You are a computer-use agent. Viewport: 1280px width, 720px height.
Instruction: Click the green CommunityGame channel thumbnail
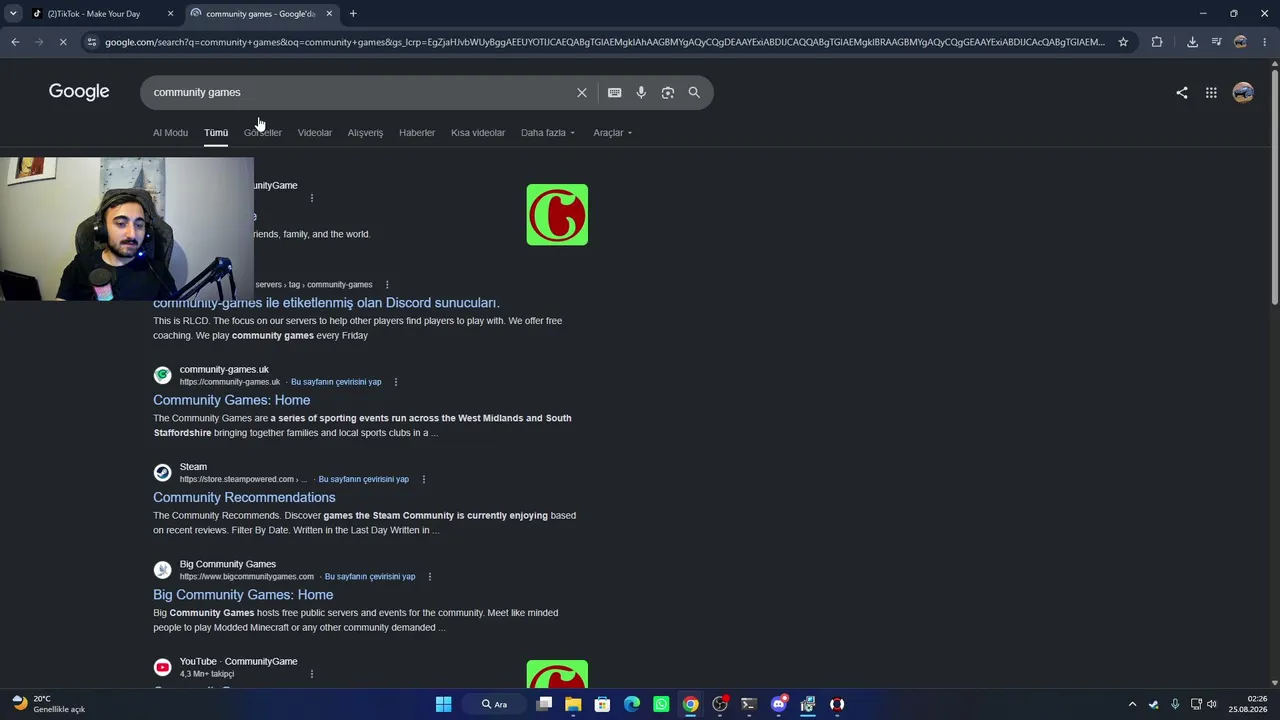(x=557, y=214)
